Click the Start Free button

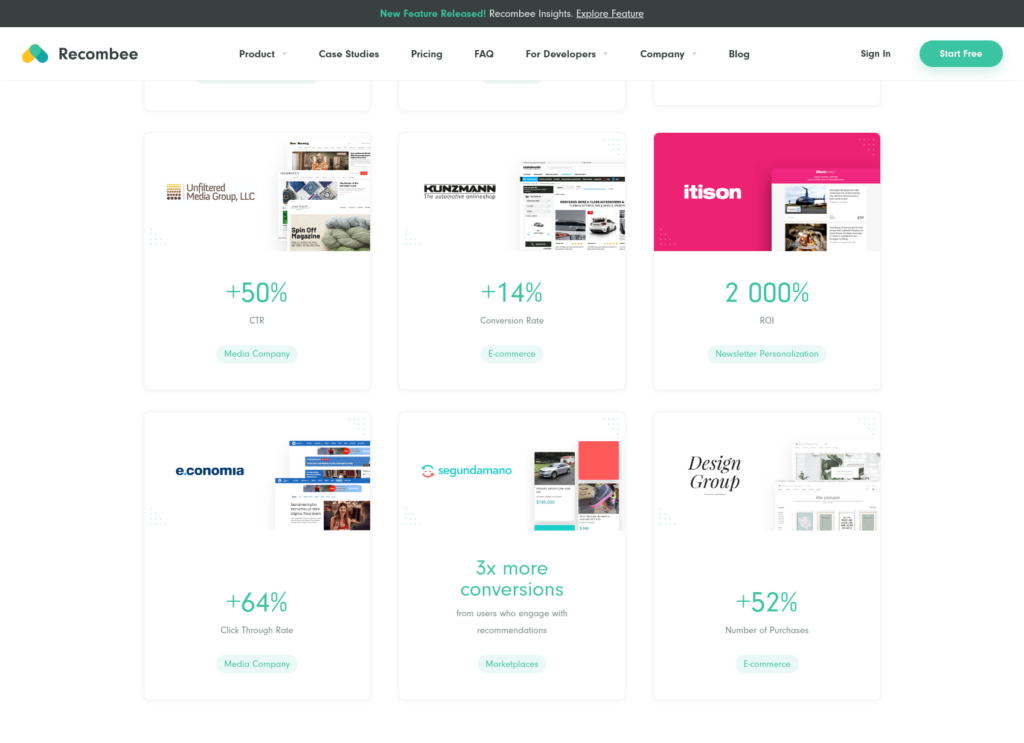(961, 54)
